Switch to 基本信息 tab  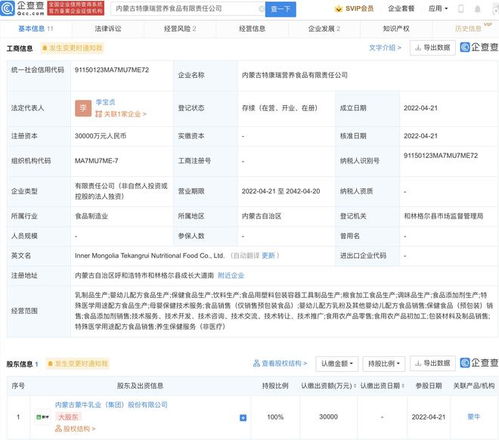(35, 29)
